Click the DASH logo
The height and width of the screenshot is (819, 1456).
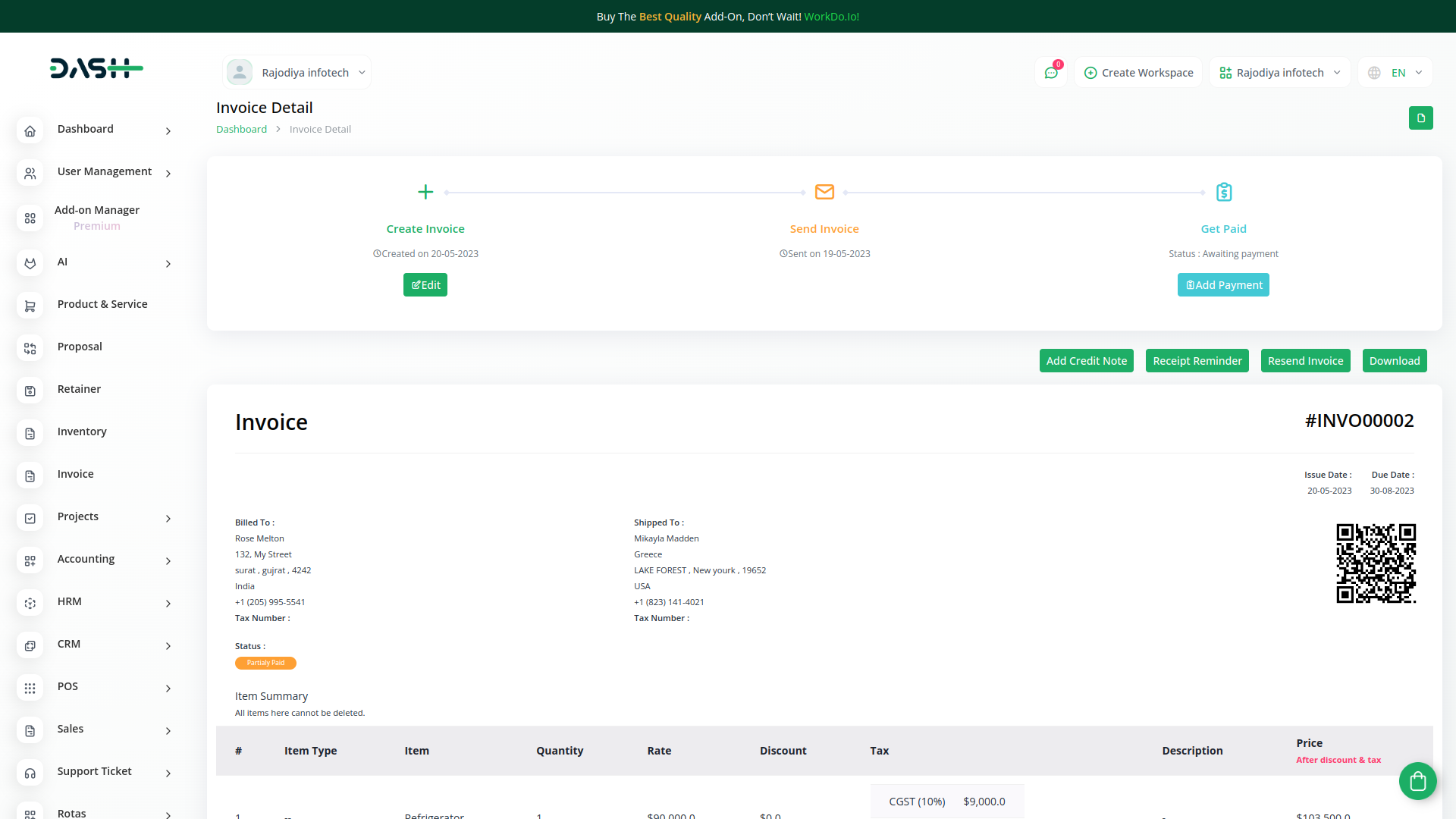coord(96,68)
